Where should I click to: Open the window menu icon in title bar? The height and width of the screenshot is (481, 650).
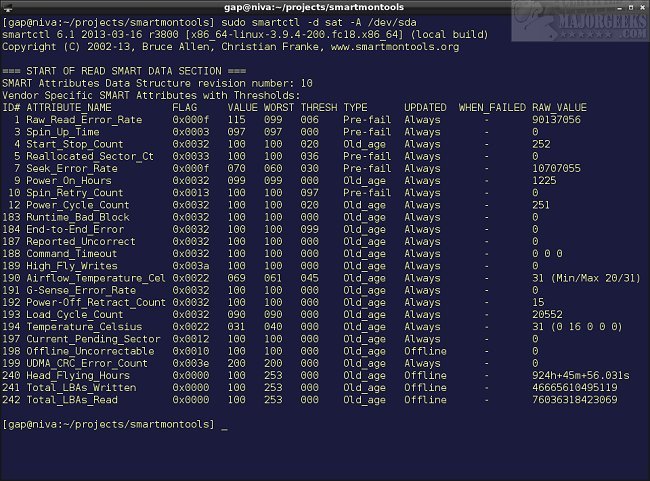pyautogui.click(x=7, y=7)
